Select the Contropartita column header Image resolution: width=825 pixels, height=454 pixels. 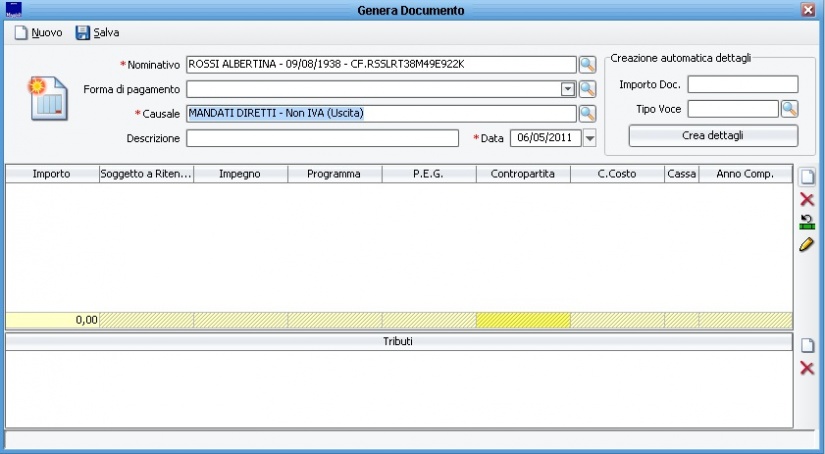pyautogui.click(x=523, y=174)
